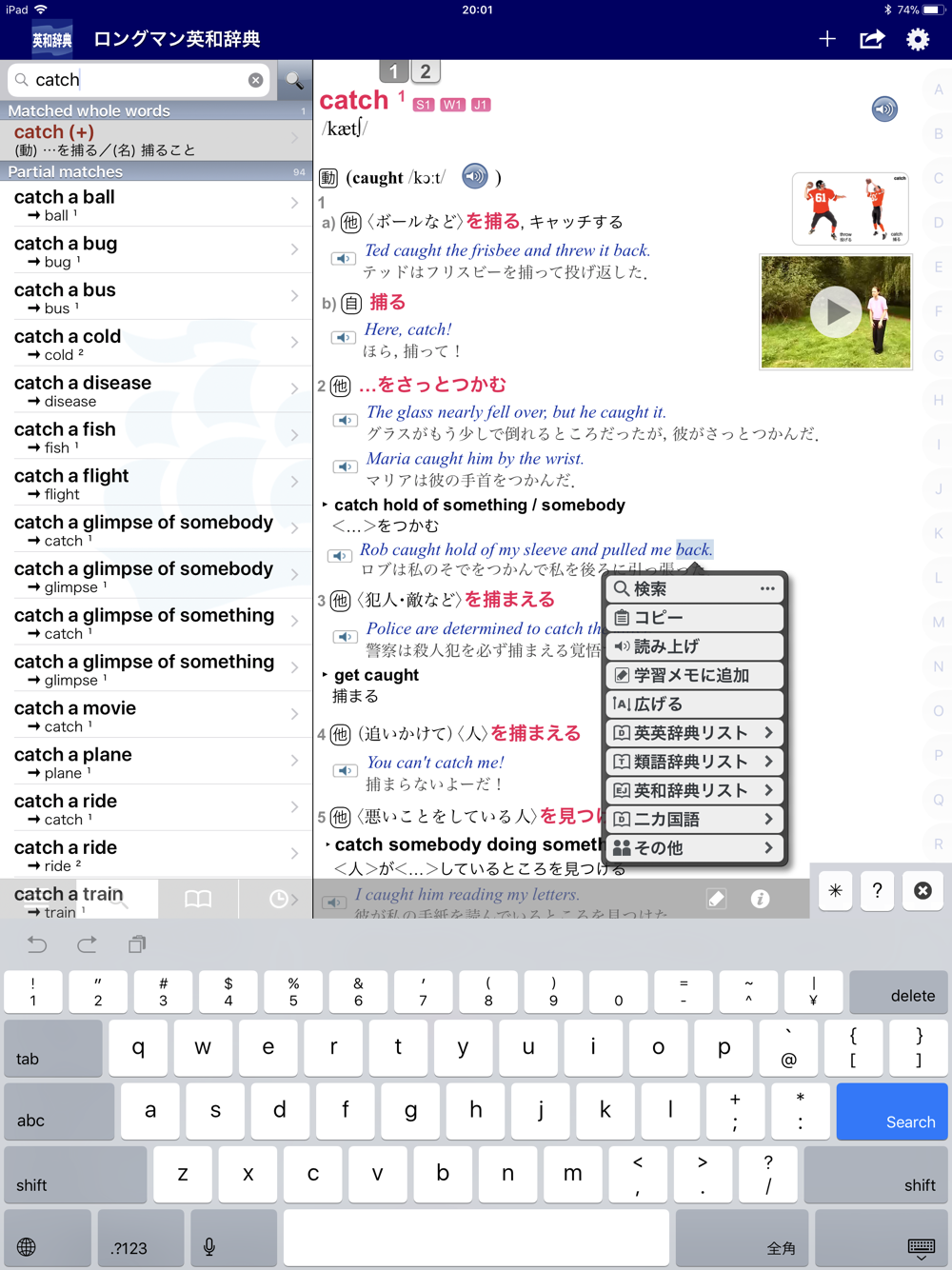Tap the .?123 key
The image size is (952, 1270).
[x=141, y=1238]
